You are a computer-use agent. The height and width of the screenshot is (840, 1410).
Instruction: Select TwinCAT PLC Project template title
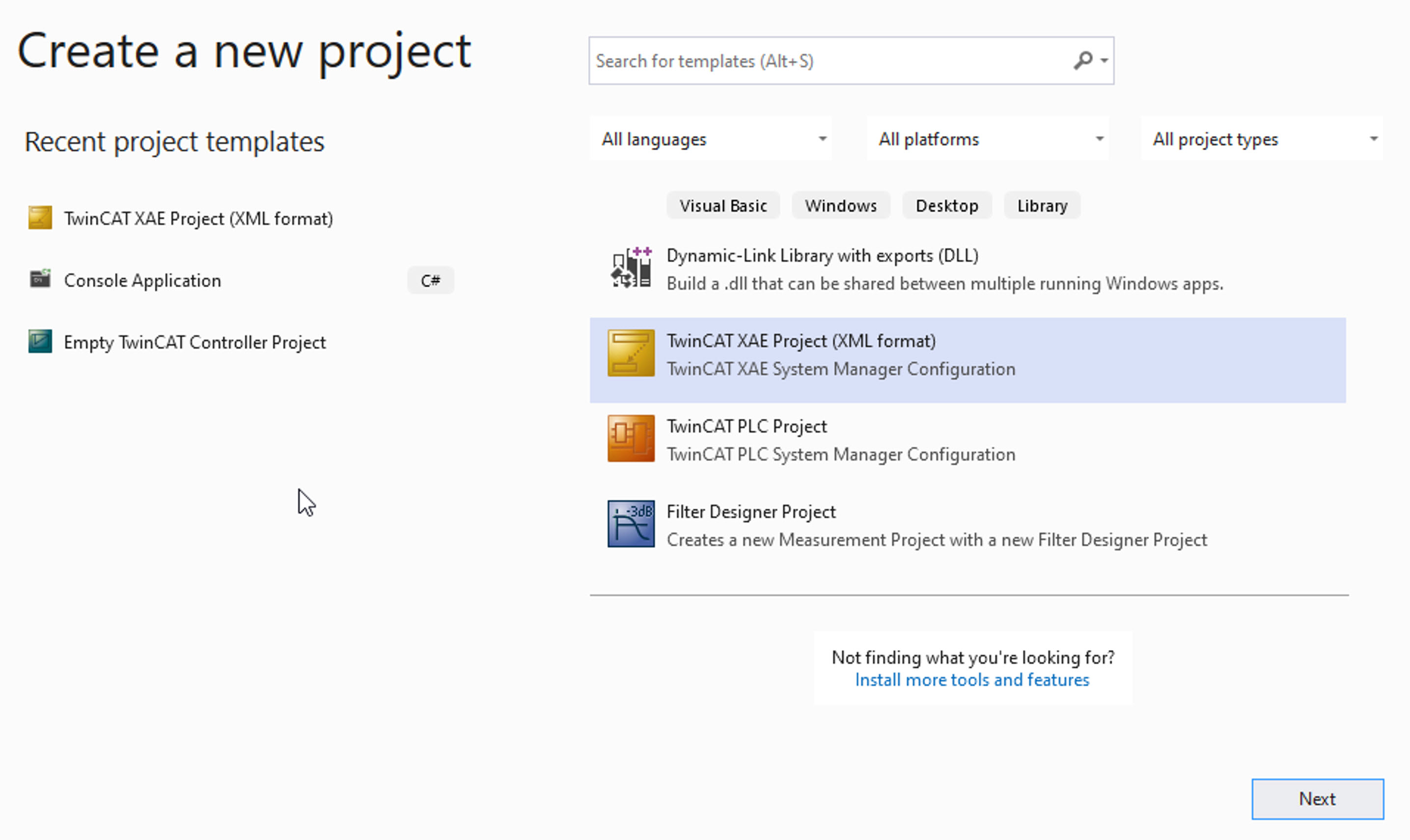pos(746,426)
